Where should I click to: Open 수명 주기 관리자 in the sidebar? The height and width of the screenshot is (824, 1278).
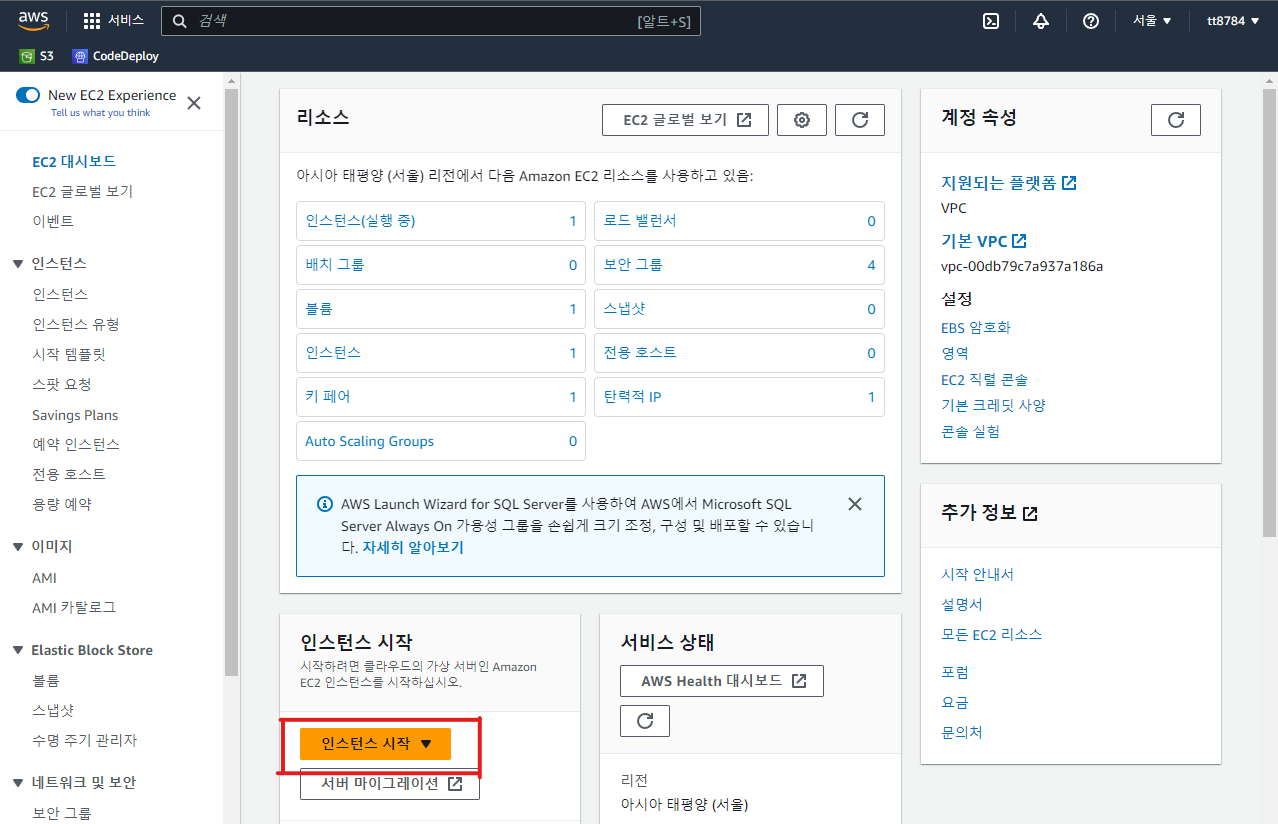coord(84,740)
